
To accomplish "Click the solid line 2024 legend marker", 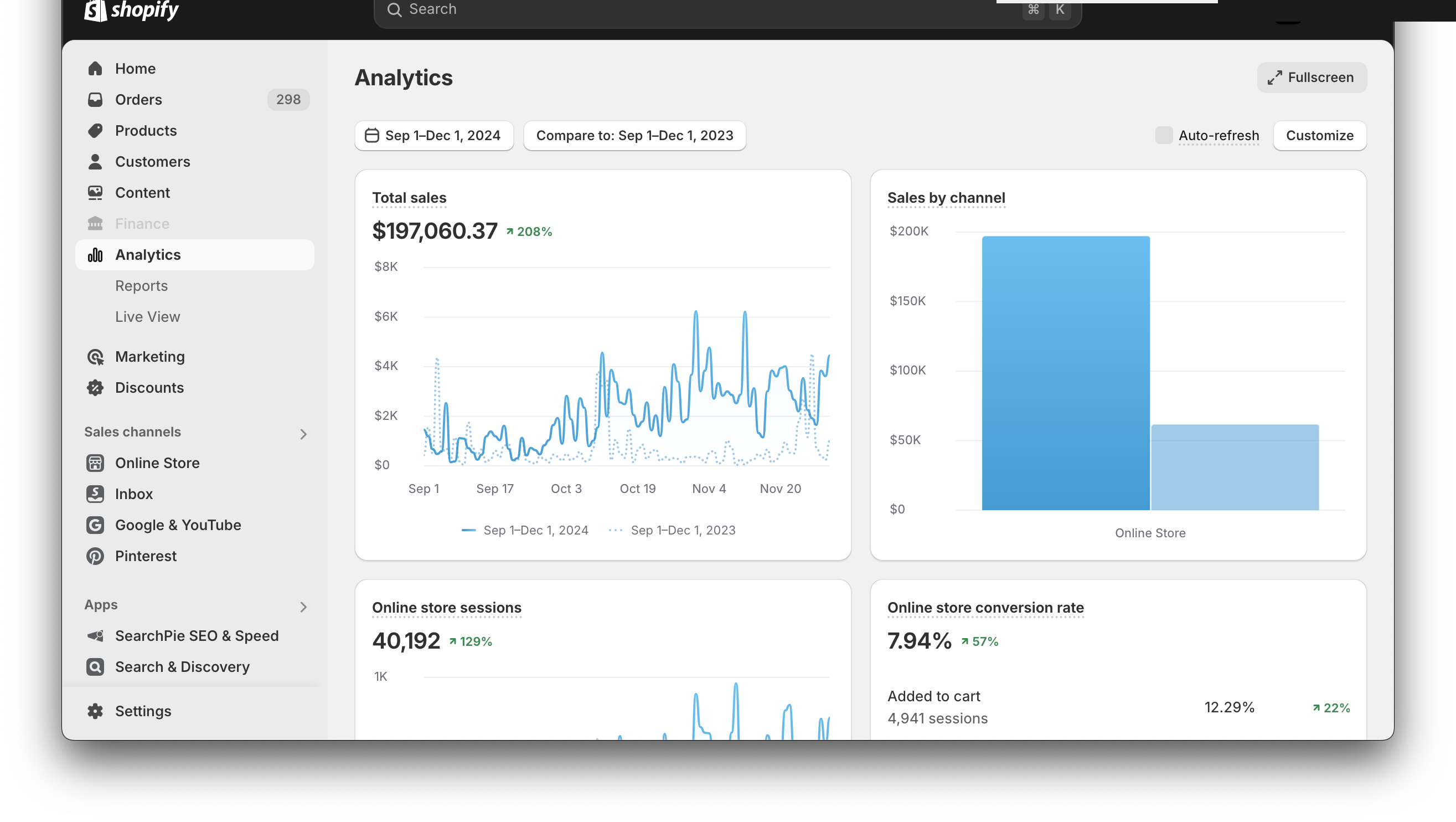I will click(468, 530).
